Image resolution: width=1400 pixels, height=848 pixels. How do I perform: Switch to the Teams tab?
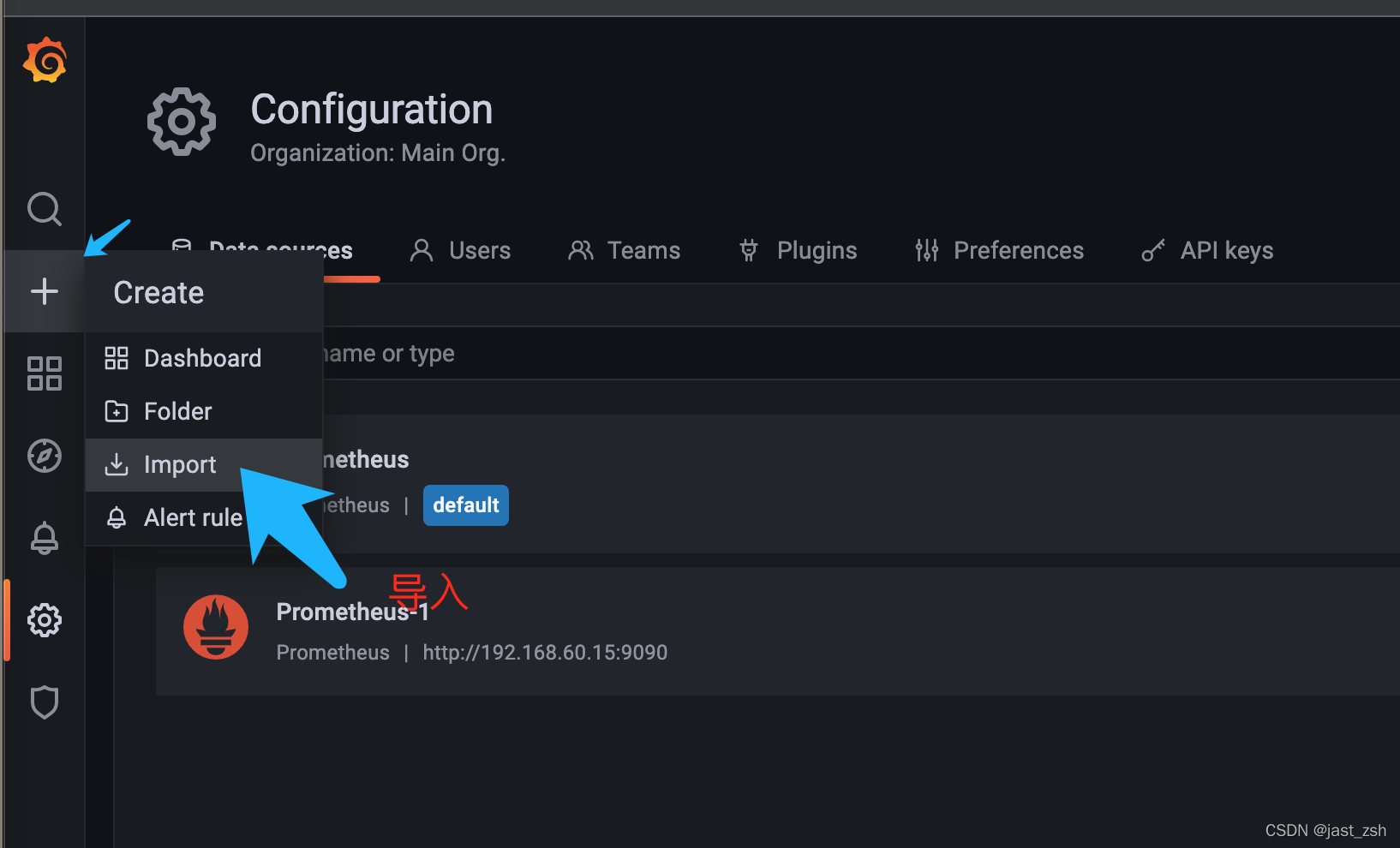click(625, 250)
